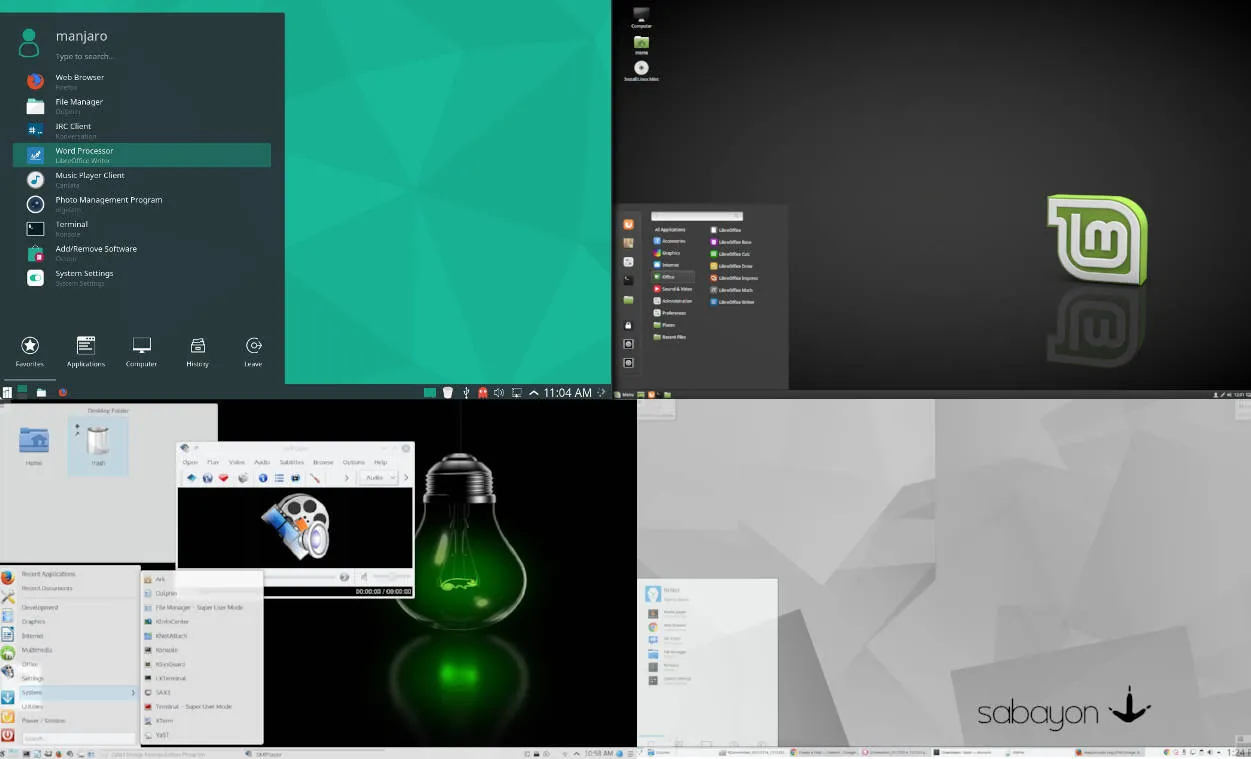
Task: Adjust the SMPlayer volume slider
Action: point(391,577)
